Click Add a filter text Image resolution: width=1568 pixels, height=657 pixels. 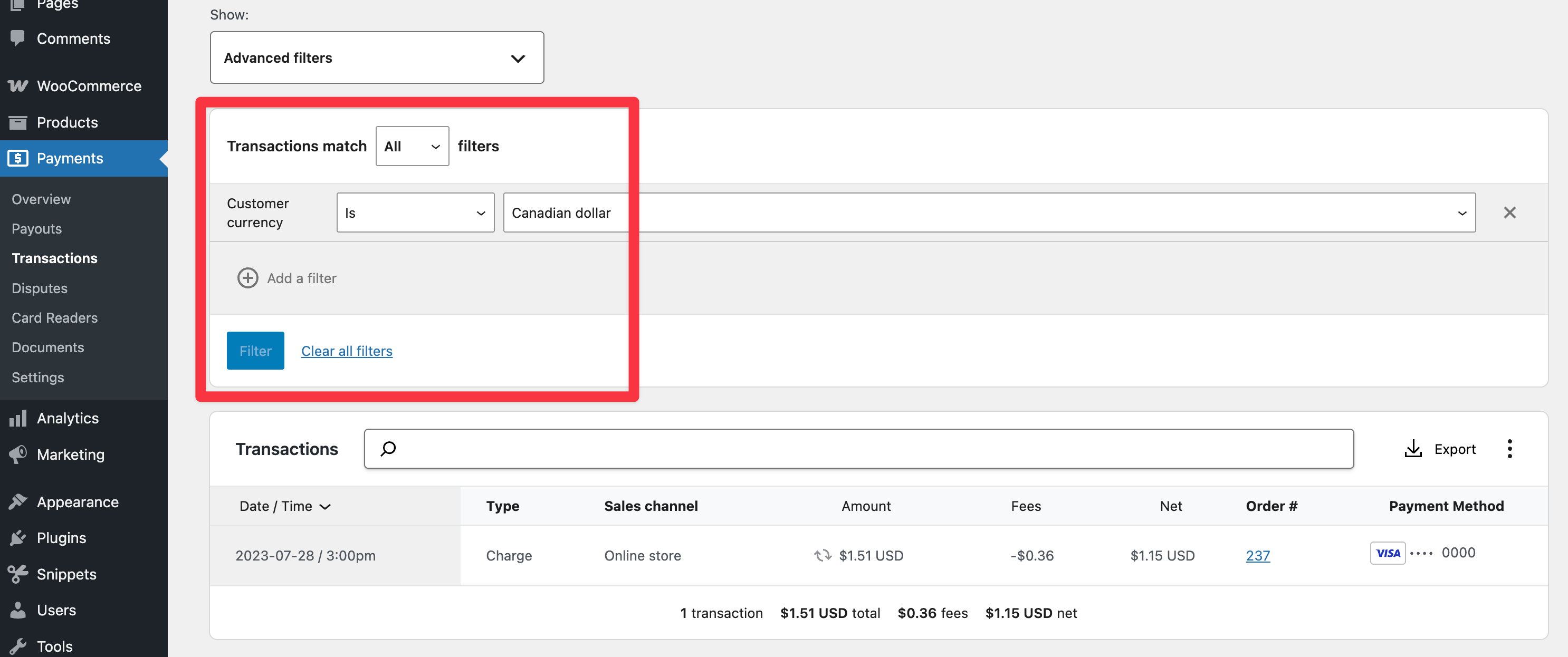tap(301, 278)
